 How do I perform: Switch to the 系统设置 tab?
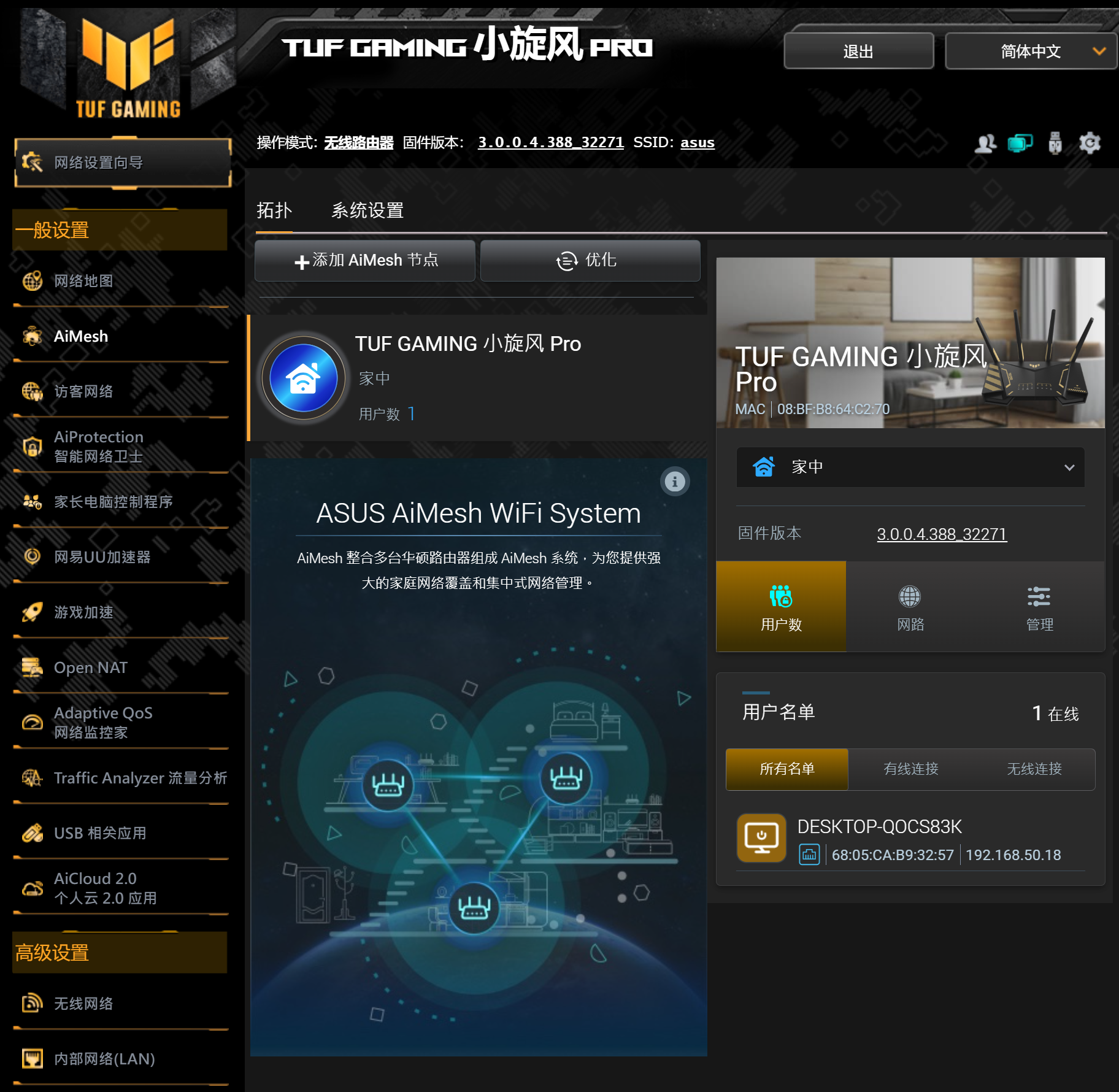pyautogui.click(x=367, y=210)
